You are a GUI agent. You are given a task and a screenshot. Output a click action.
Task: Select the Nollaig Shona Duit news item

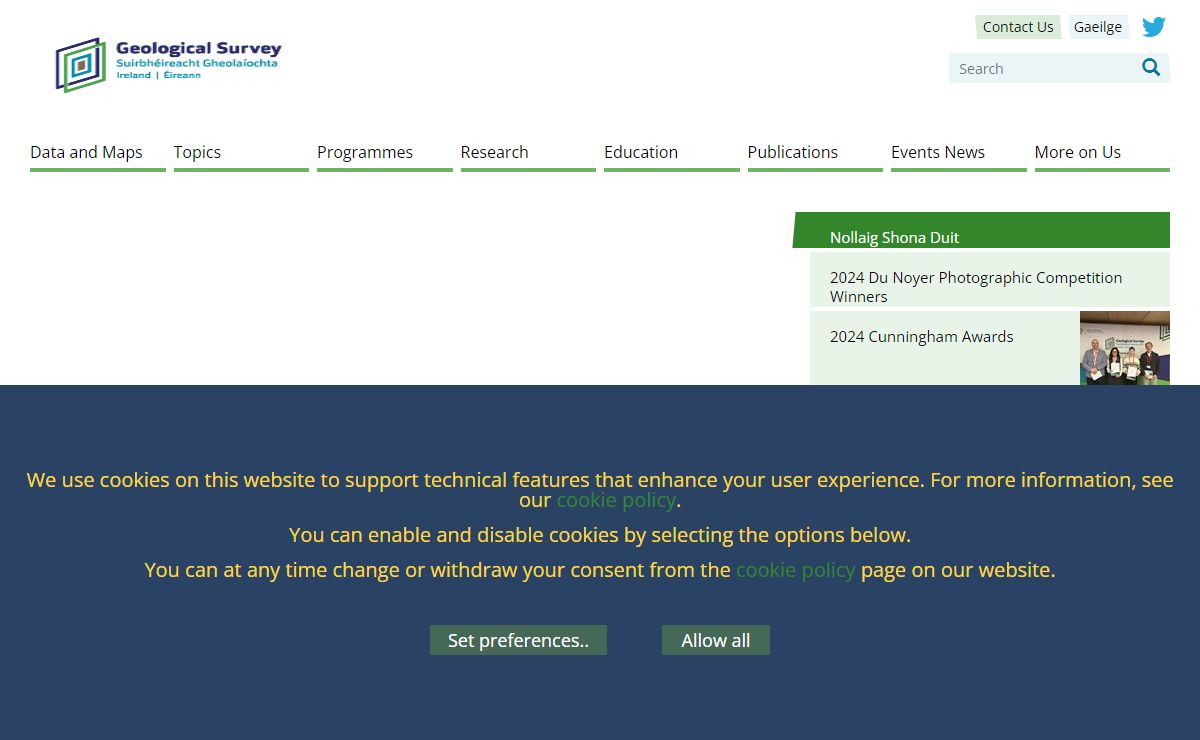pyautogui.click(x=894, y=237)
